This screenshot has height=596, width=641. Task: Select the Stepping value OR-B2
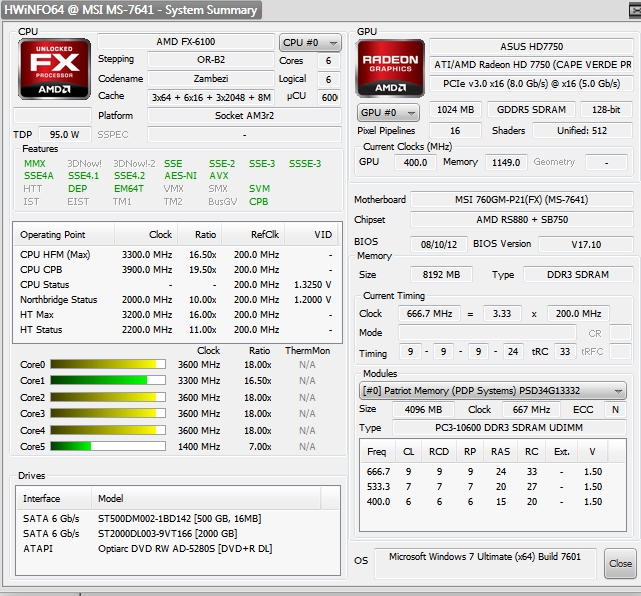pyautogui.click(x=211, y=60)
